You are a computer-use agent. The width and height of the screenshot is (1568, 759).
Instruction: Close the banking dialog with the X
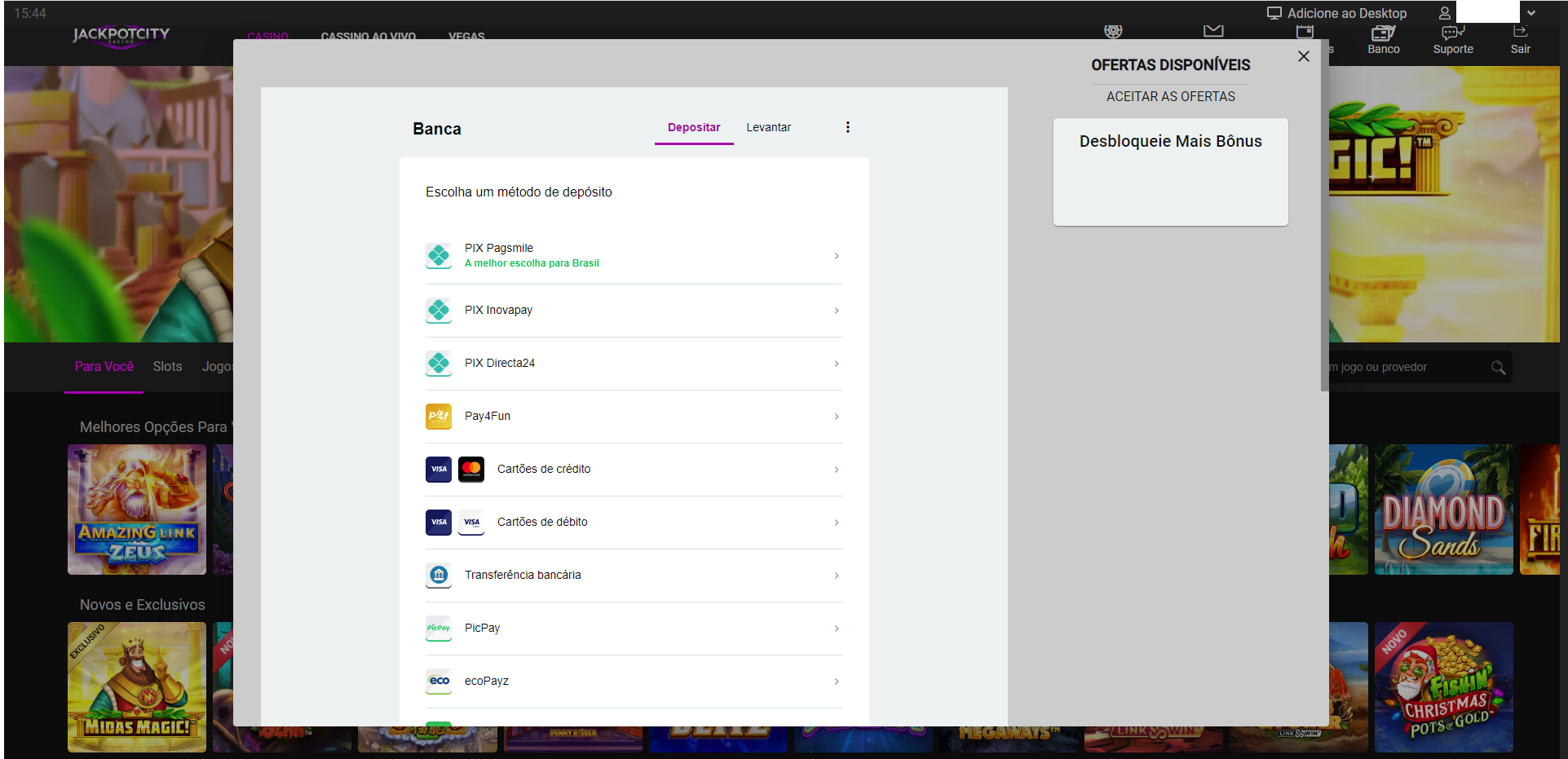pyautogui.click(x=1304, y=56)
